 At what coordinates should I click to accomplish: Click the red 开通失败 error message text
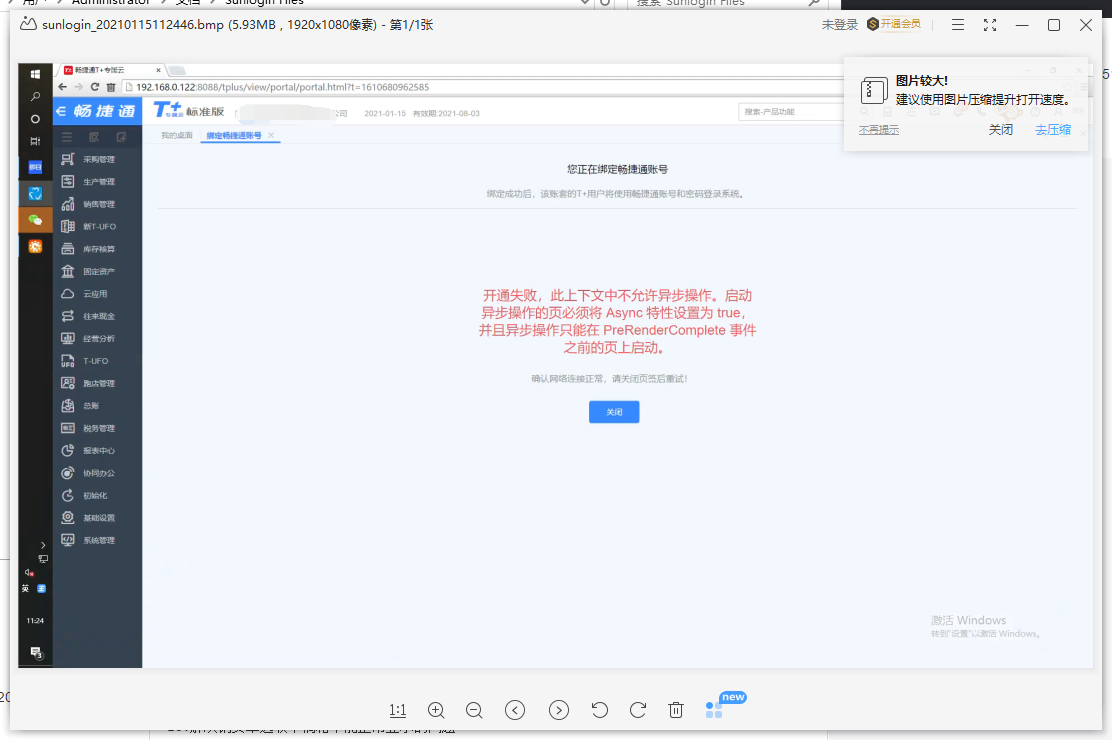point(617,321)
